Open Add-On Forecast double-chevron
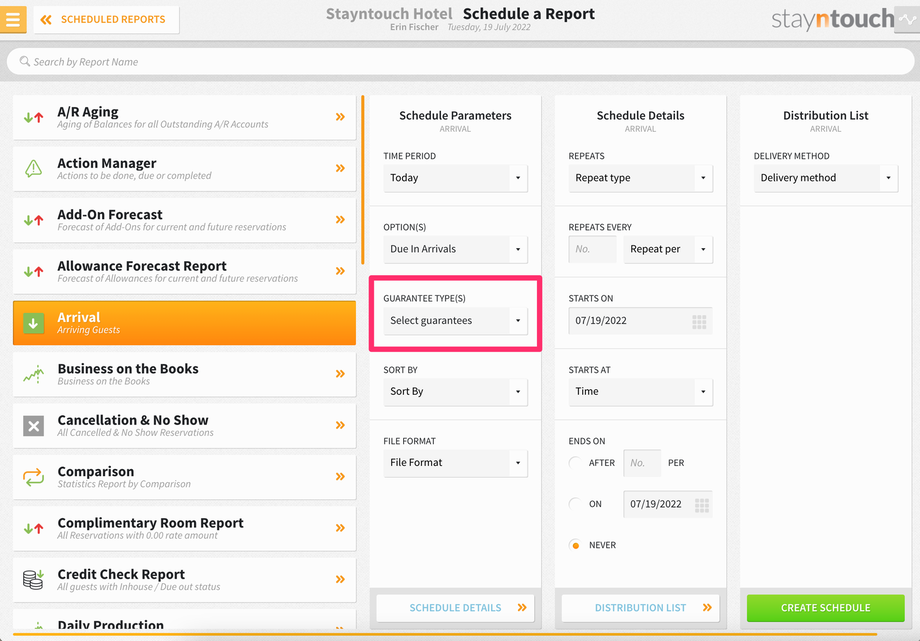Viewport: 920px width, 641px height. tap(340, 220)
